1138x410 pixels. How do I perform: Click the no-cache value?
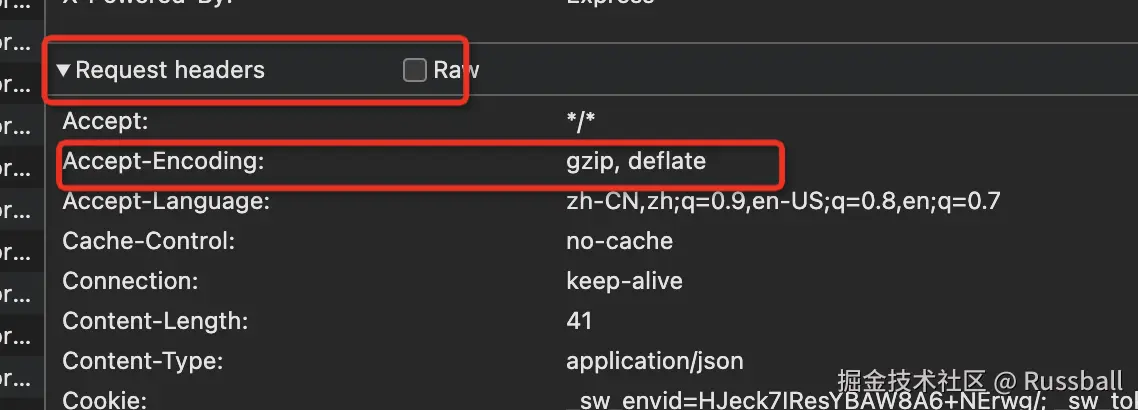tap(619, 241)
